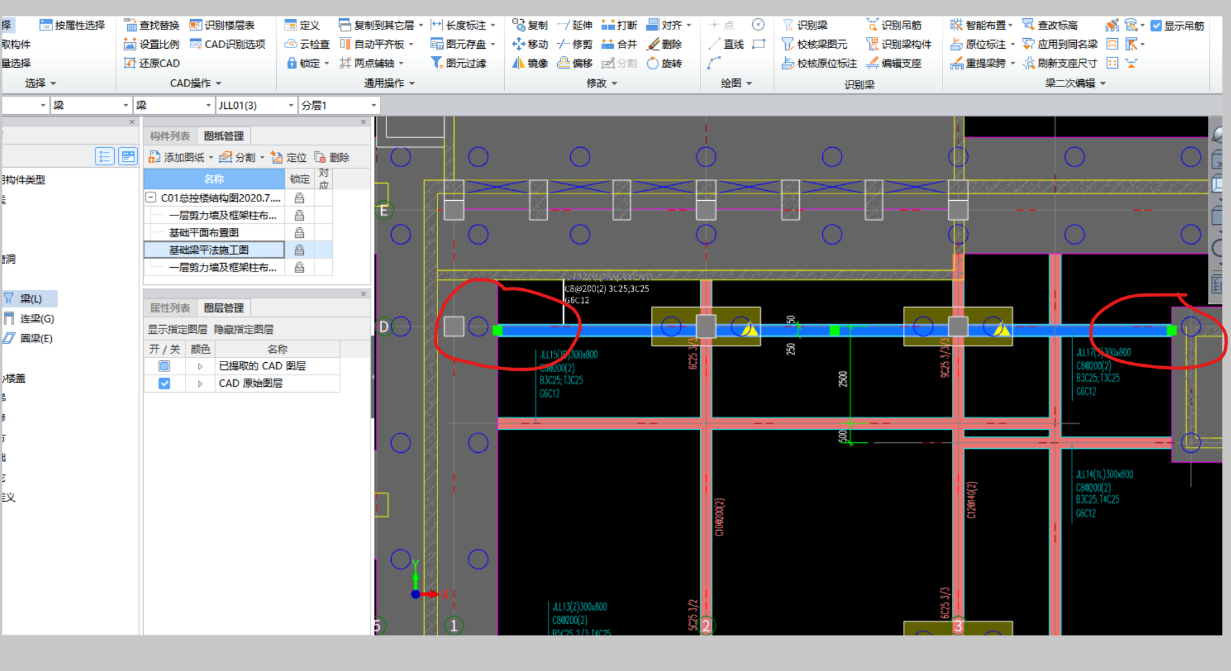Select 圈梁(E) in component tree
1231x671 pixels.
tap(28, 338)
